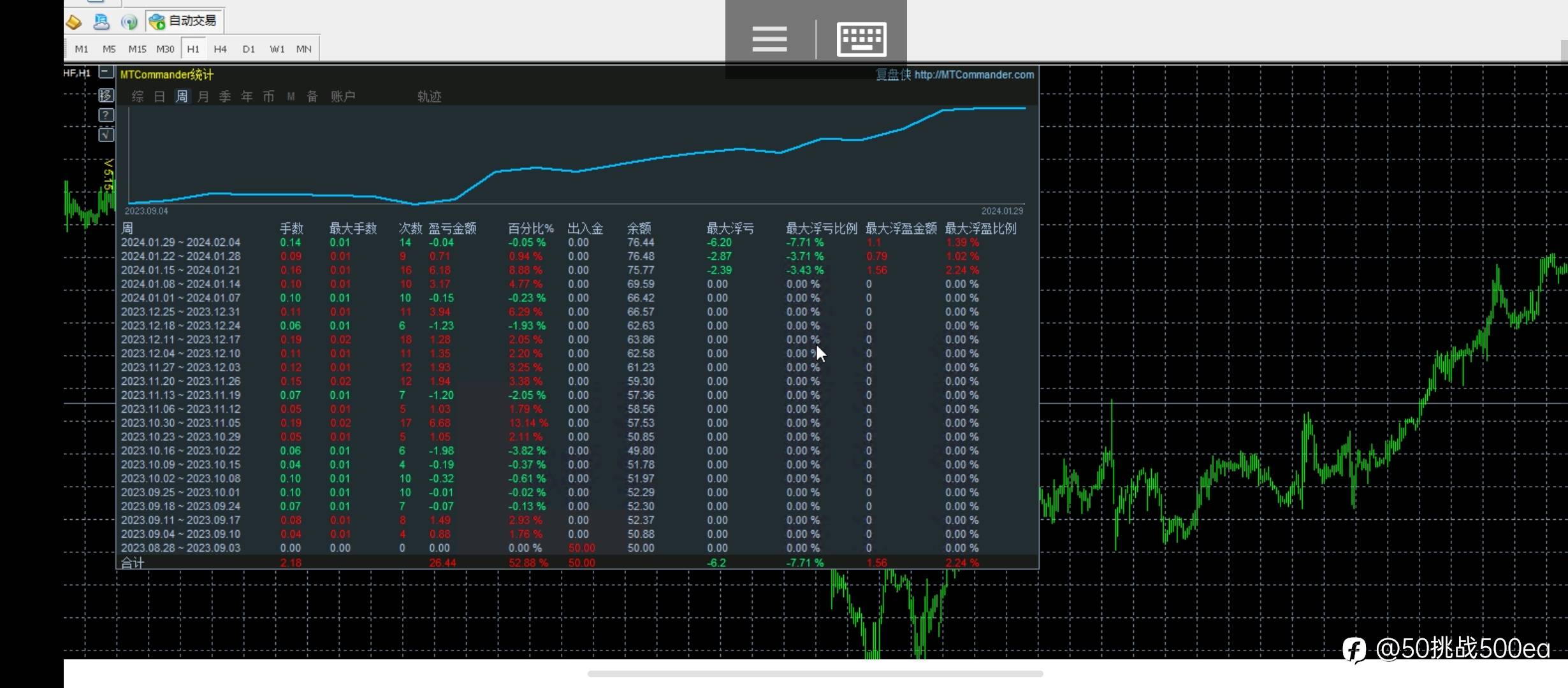Switch chart to H4 timeframe
The image size is (1568, 688).
tap(221, 49)
